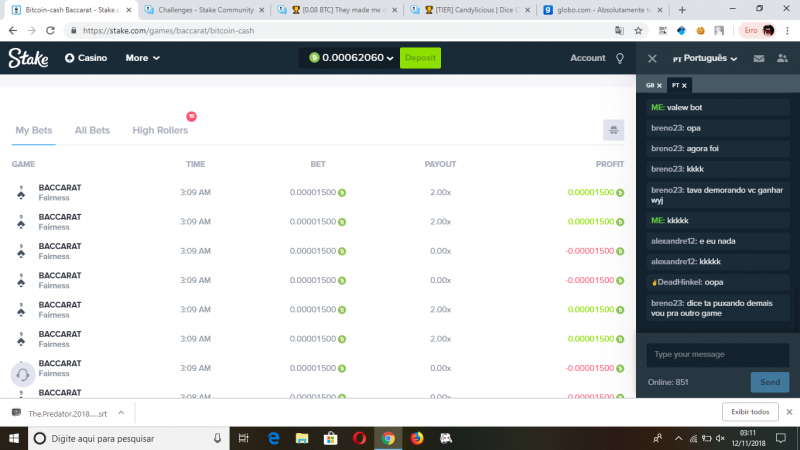Image resolution: width=800 pixels, height=450 pixels.
Task: Click the Exibir todos downloads button
Action: 750,412
